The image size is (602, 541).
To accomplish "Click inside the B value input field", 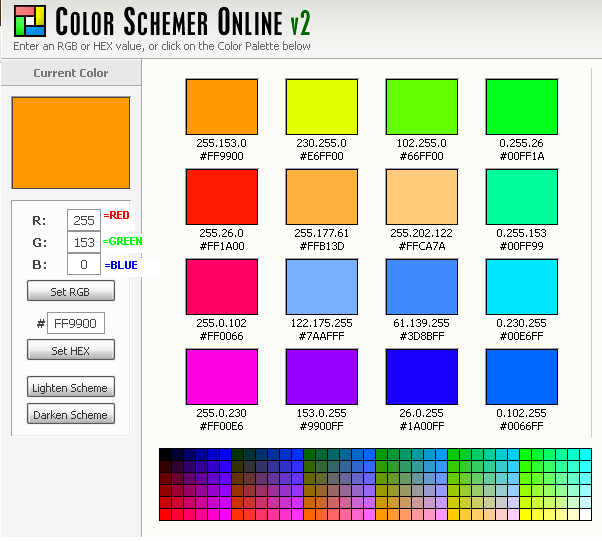I will click(84, 264).
